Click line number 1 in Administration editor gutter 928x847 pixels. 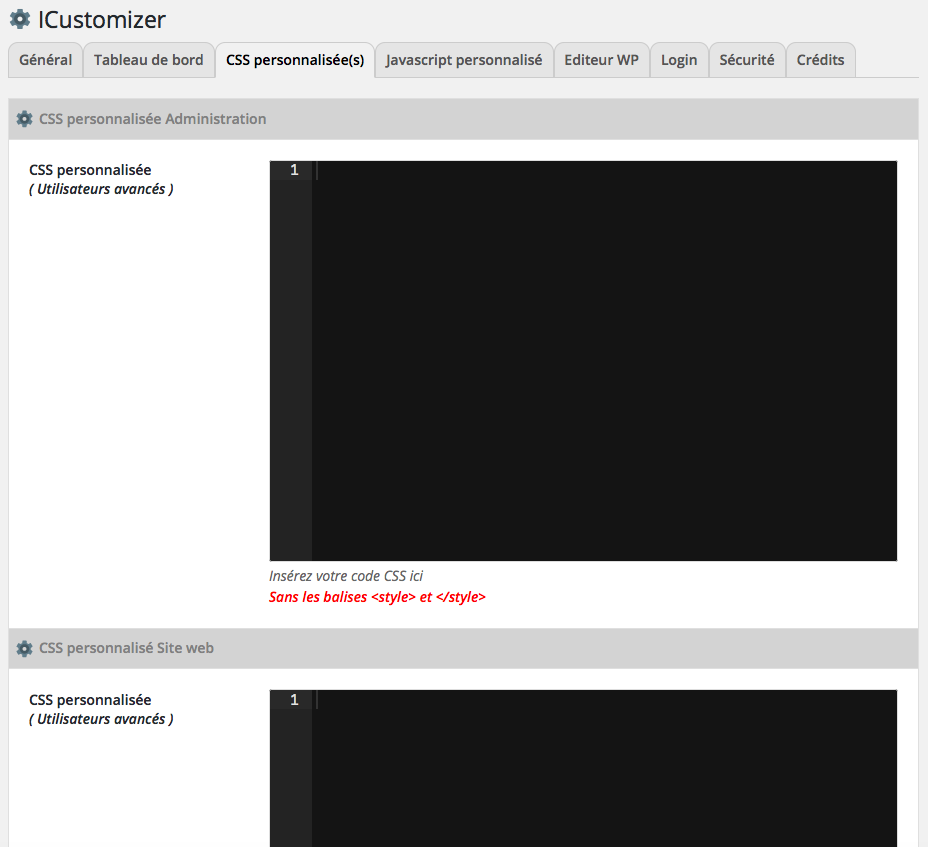pos(294,170)
